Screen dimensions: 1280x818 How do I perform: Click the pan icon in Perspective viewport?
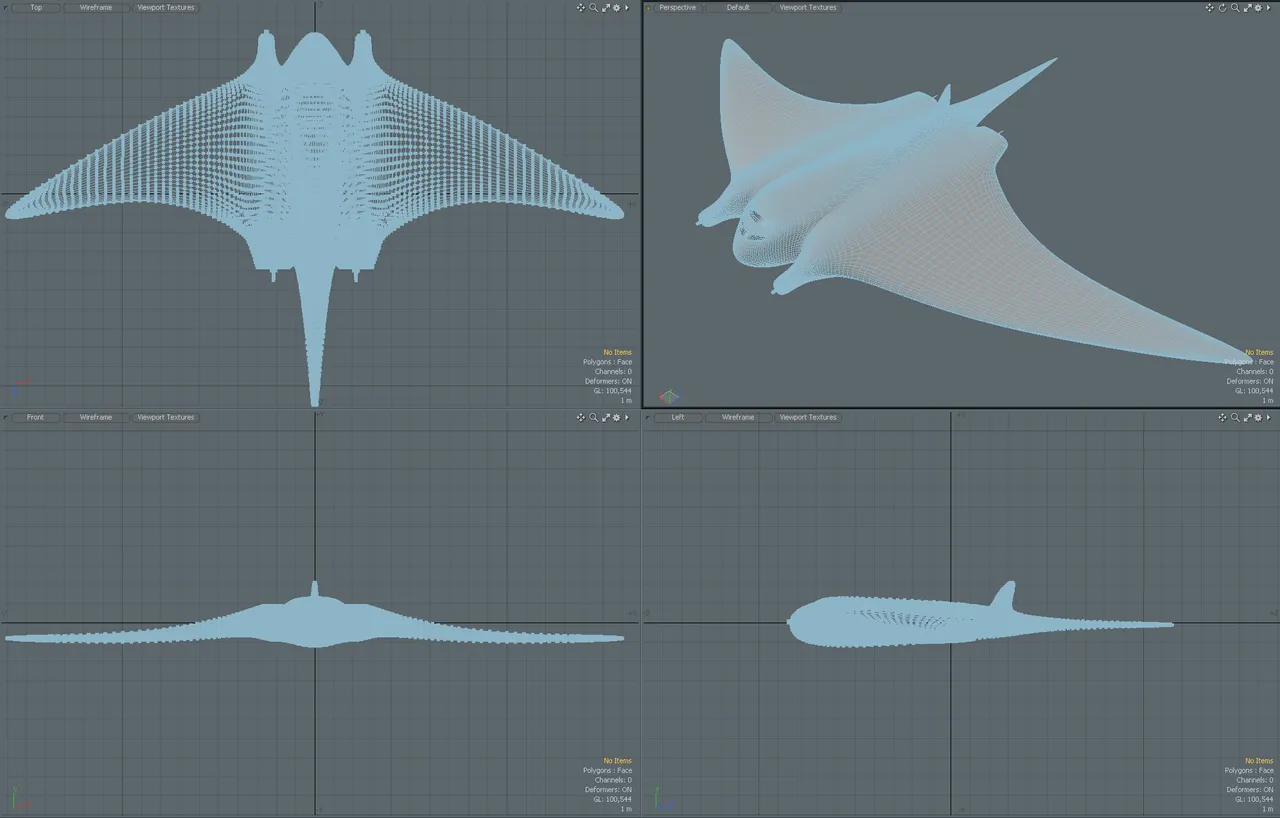point(1210,7)
